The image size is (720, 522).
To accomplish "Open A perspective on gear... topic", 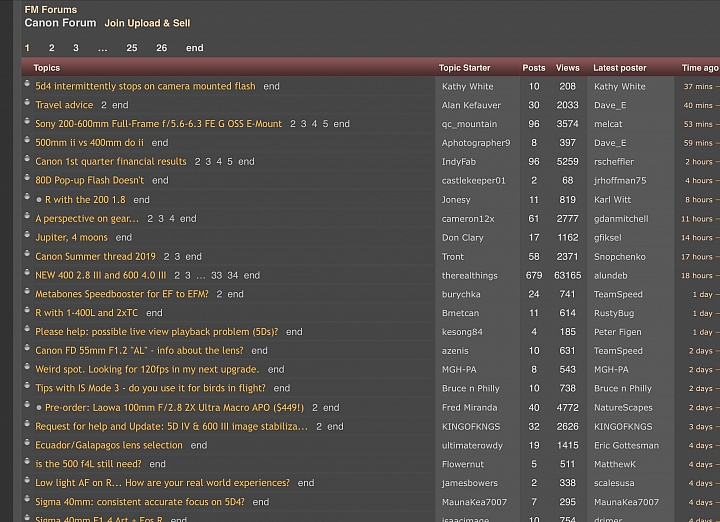I will 87,219.
